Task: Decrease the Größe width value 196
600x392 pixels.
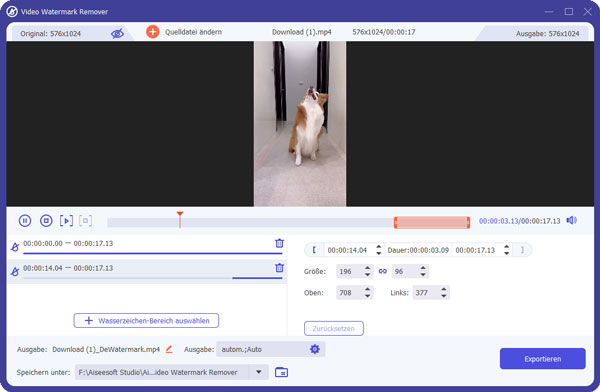Action: click(x=367, y=274)
